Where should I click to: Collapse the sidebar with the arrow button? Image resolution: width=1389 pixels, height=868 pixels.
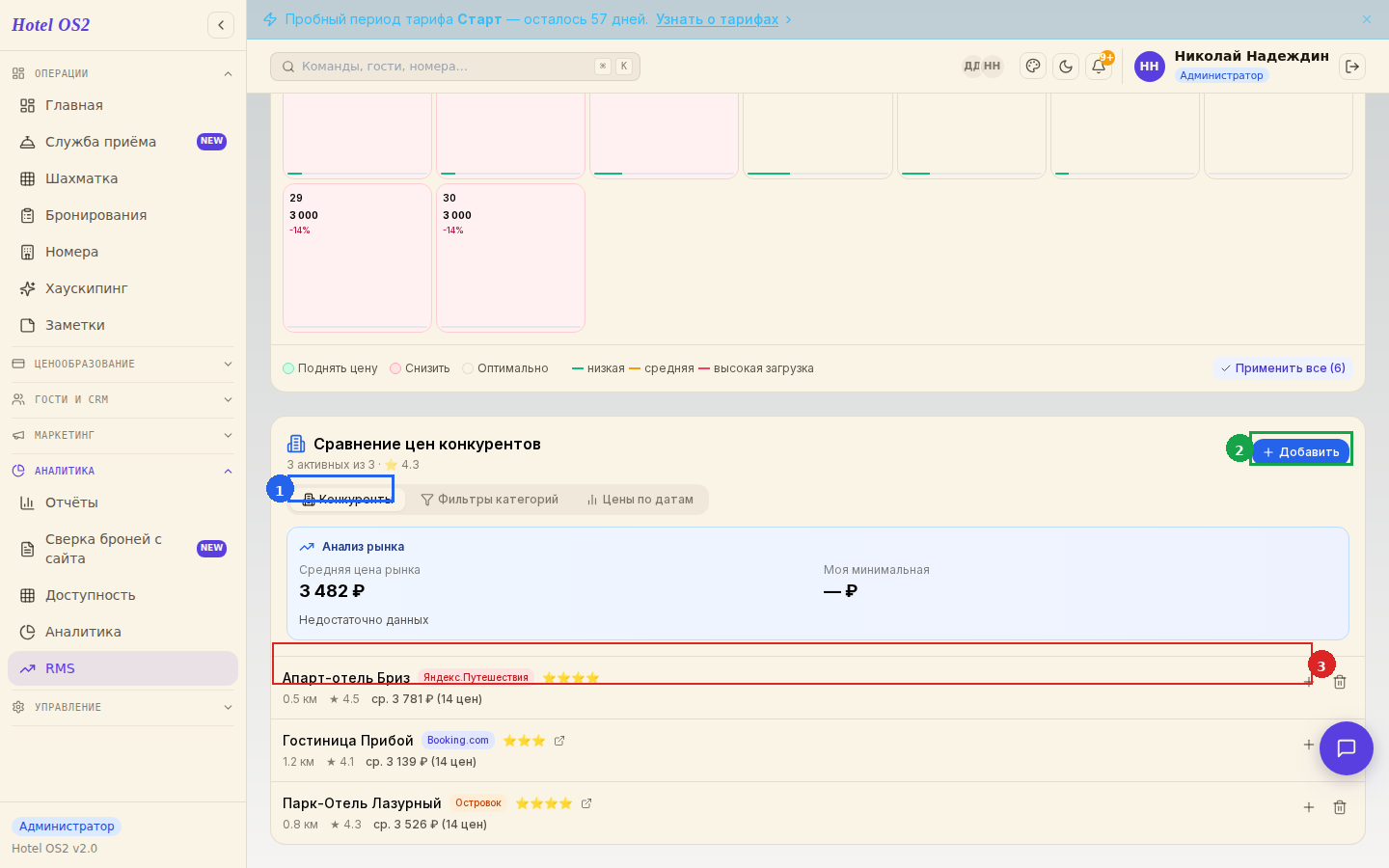(221, 25)
